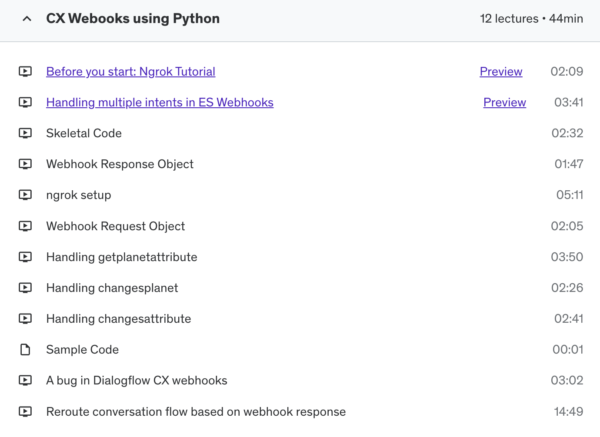The image size is (600, 437).
Task: Select the Handling changesplanet lecture title
Action: [x=112, y=288]
